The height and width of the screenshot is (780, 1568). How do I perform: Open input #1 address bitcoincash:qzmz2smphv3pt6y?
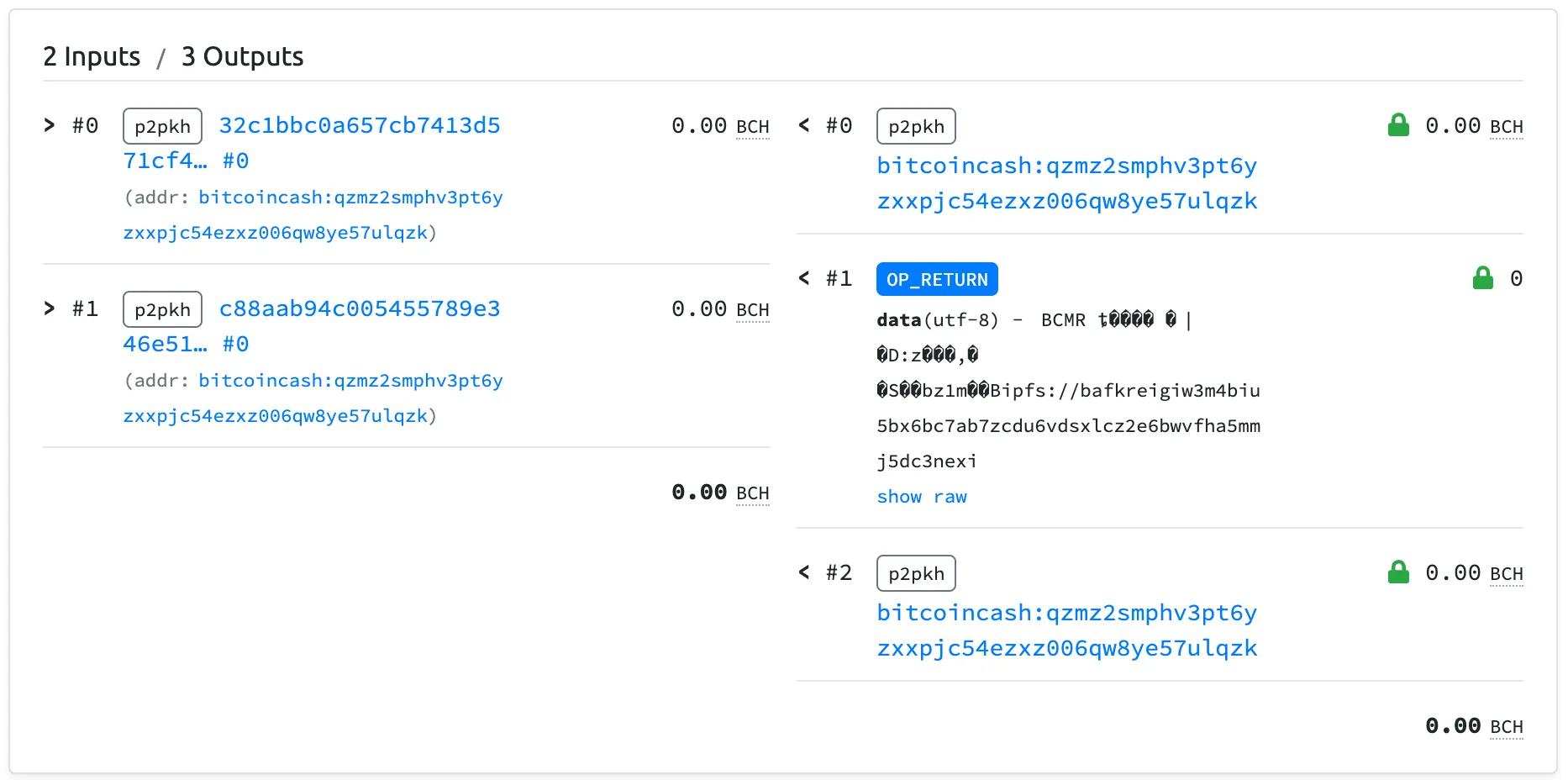[313, 398]
